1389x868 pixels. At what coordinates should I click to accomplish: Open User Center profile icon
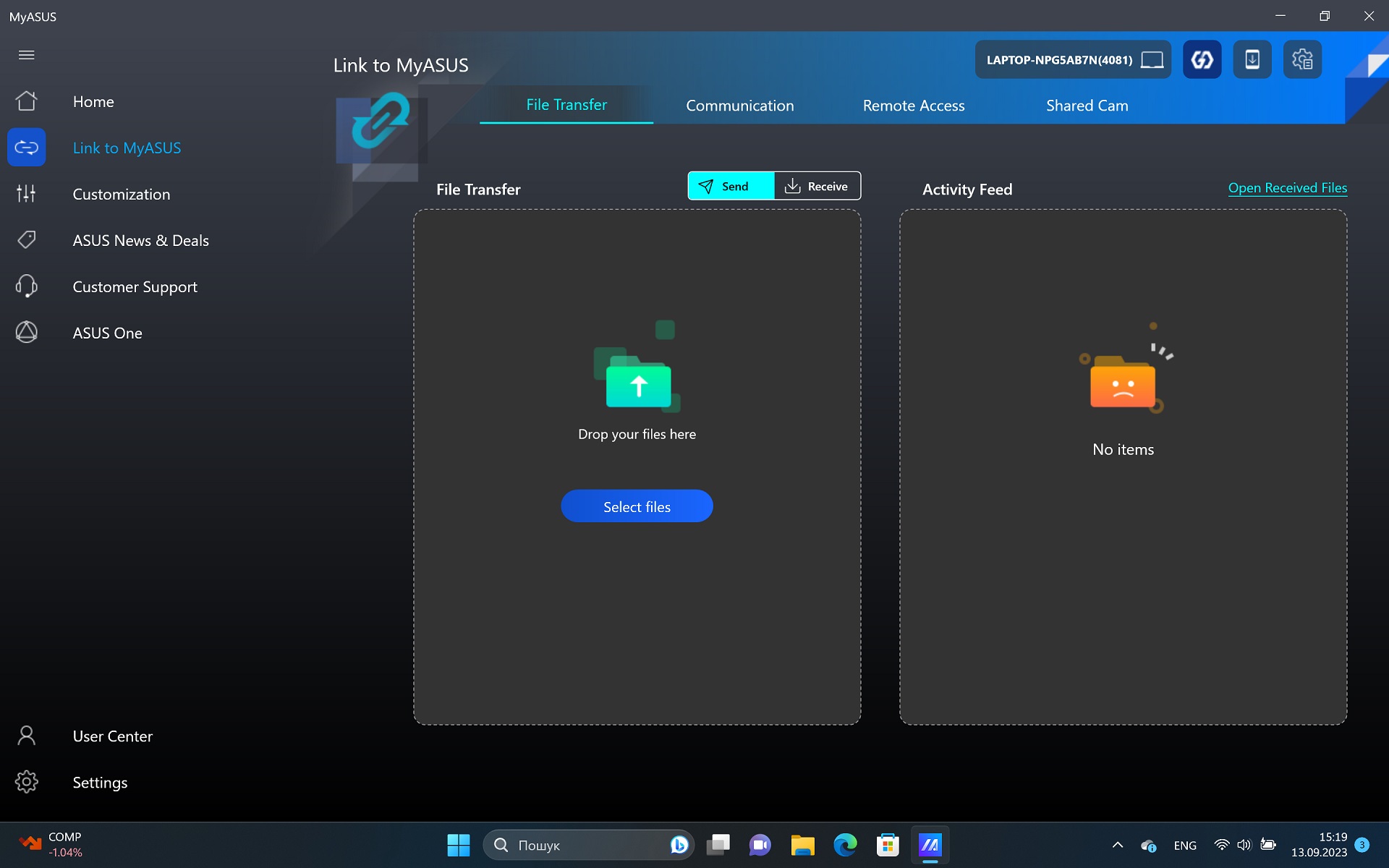(26, 736)
